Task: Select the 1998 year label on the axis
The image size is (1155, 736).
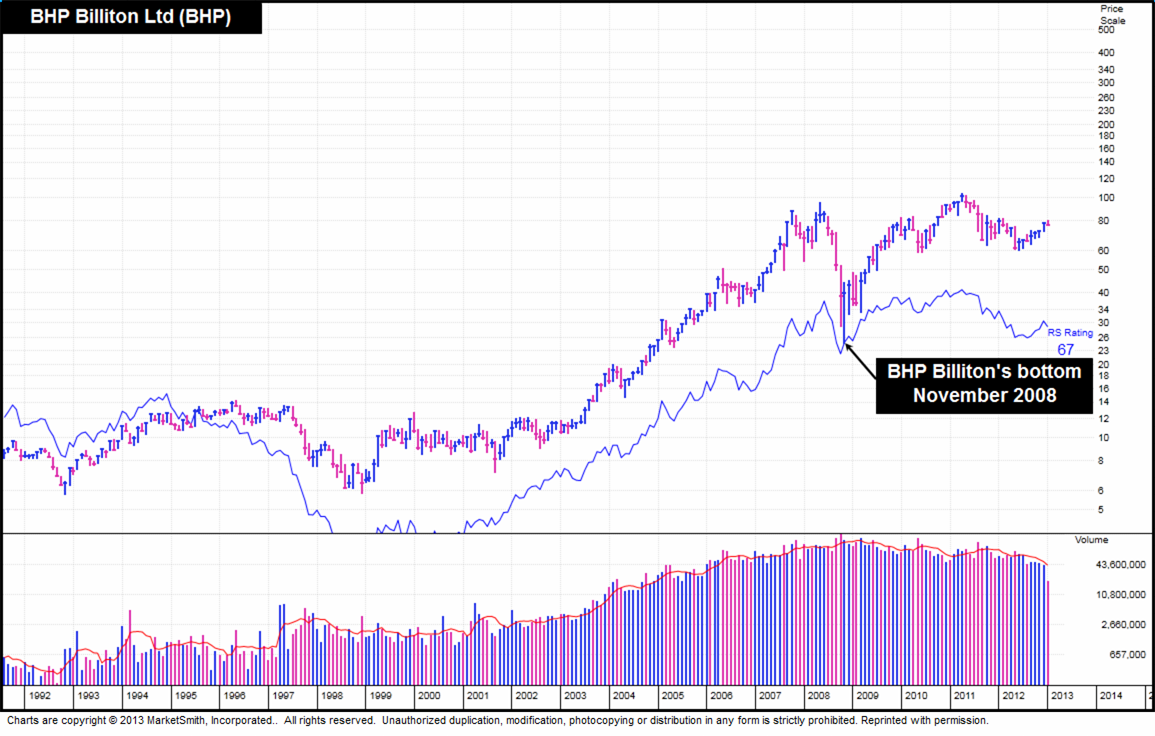Action: click(x=331, y=695)
